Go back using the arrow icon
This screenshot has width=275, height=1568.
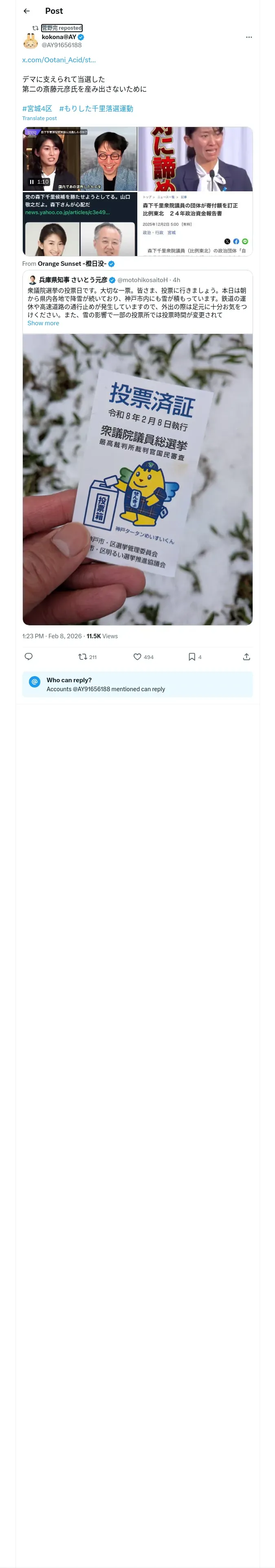[x=26, y=11]
